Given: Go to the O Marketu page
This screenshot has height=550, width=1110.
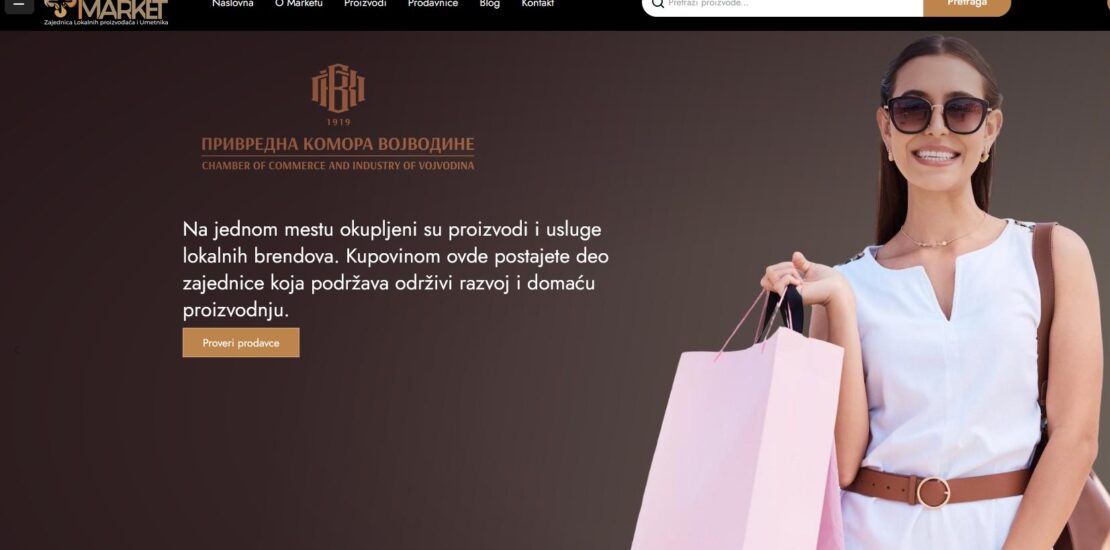Looking at the screenshot, I should (x=299, y=4).
